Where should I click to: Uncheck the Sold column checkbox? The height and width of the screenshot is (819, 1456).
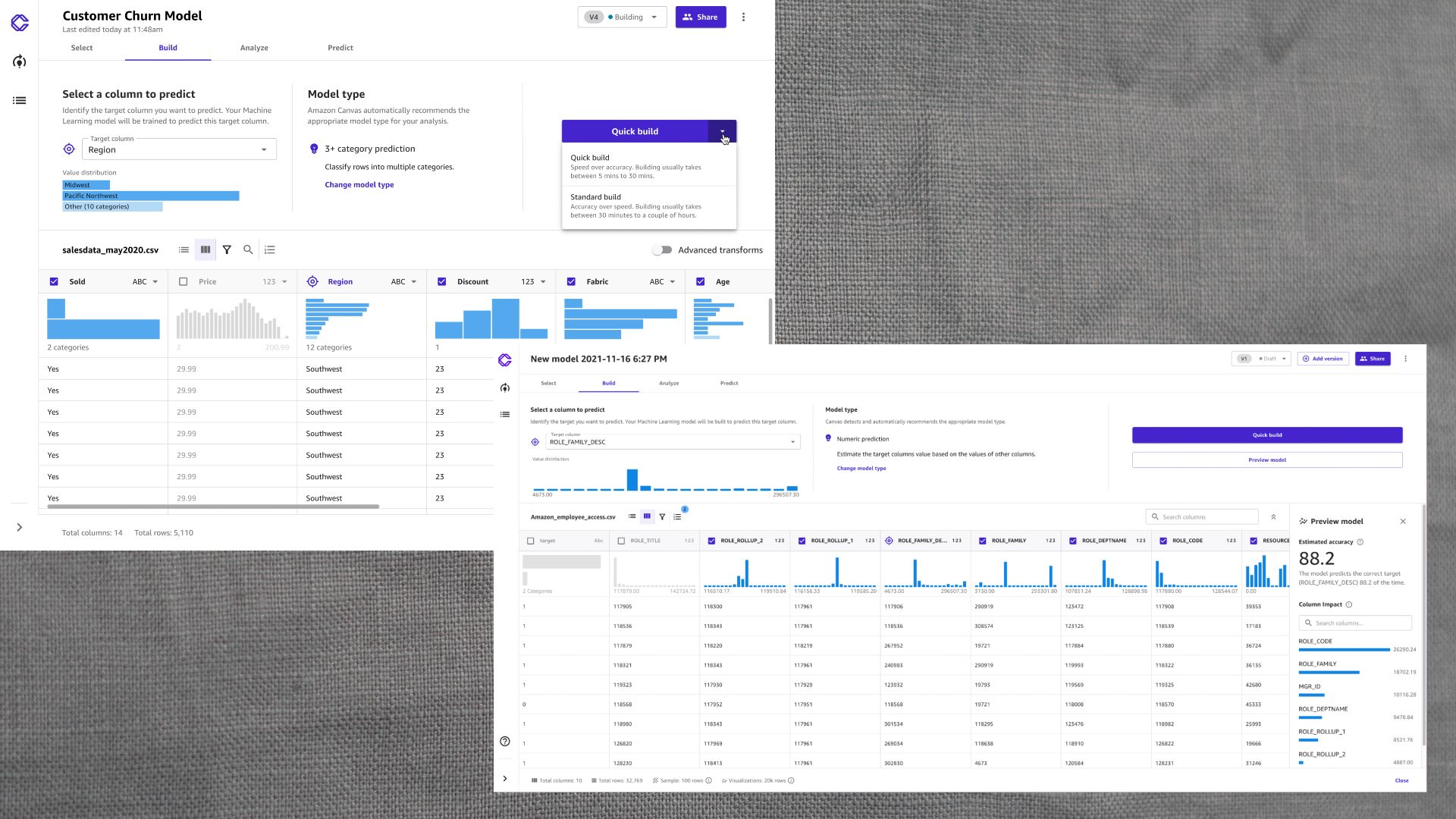(x=54, y=281)
